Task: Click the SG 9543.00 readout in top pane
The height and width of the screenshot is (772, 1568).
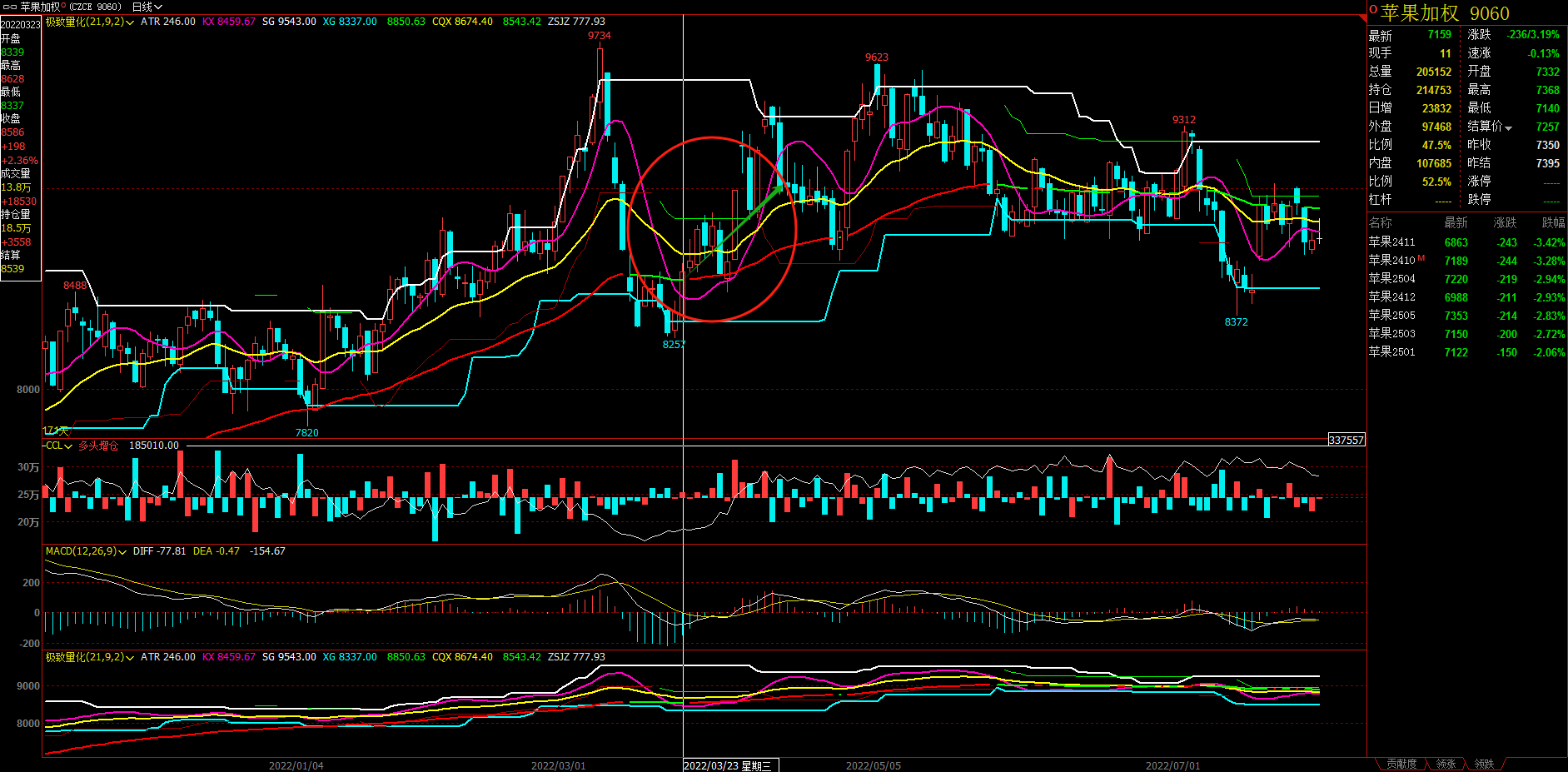Action: pyautogui.click(x=289, y=22)
